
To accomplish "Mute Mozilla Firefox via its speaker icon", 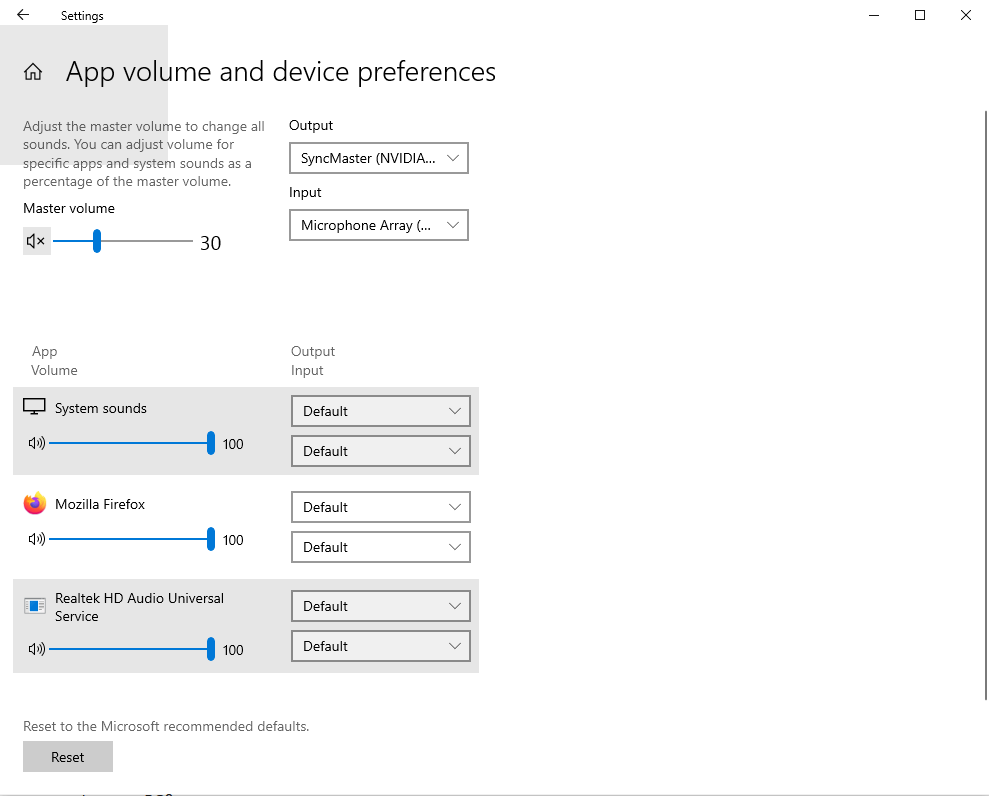I will click(x=38, y=539).
